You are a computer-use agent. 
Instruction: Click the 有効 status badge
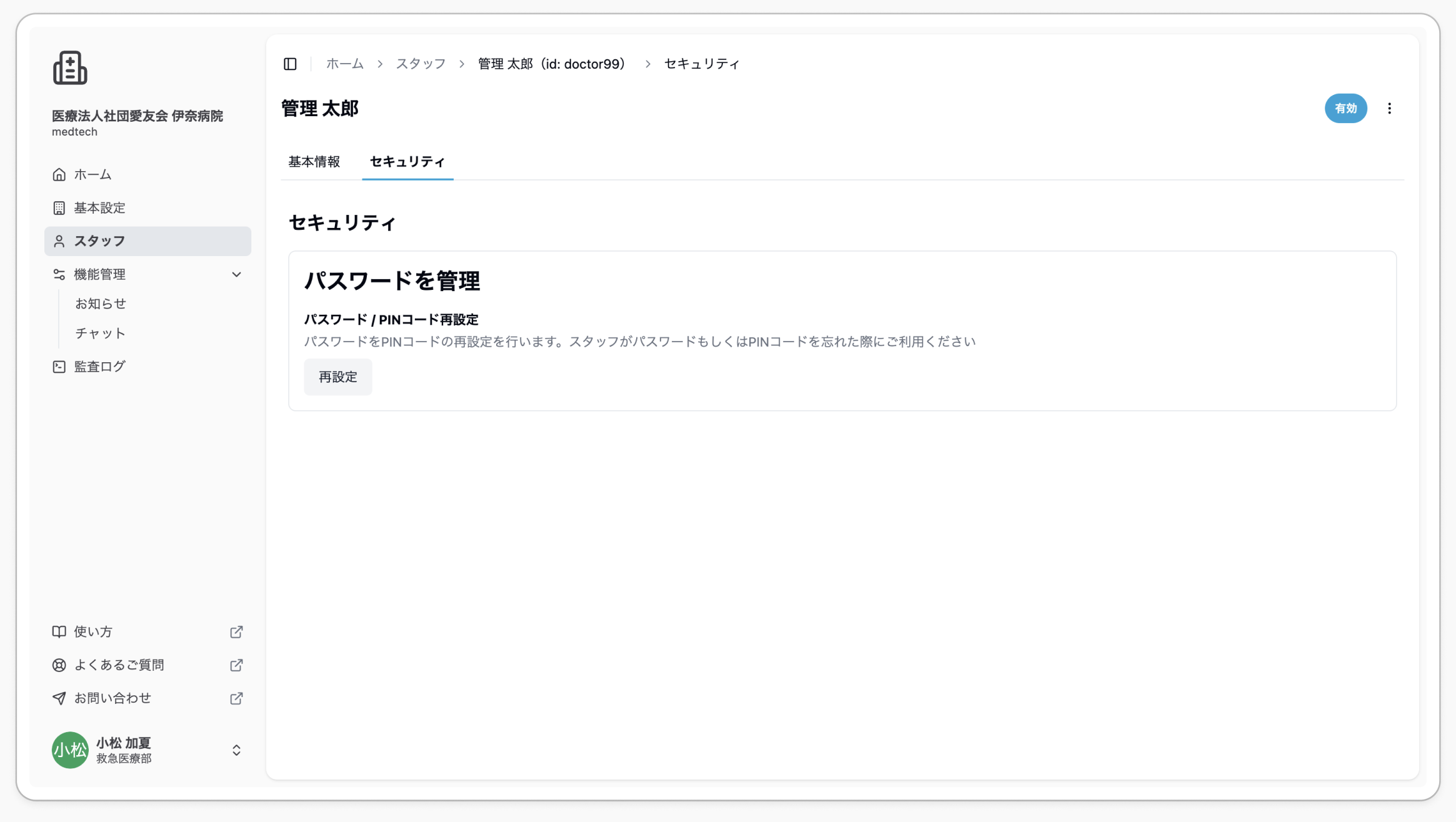(x=1345, y=109)
